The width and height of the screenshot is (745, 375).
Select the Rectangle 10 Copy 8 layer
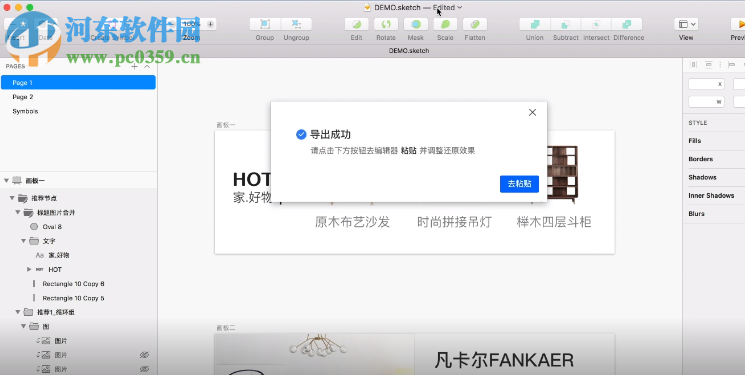73,284
